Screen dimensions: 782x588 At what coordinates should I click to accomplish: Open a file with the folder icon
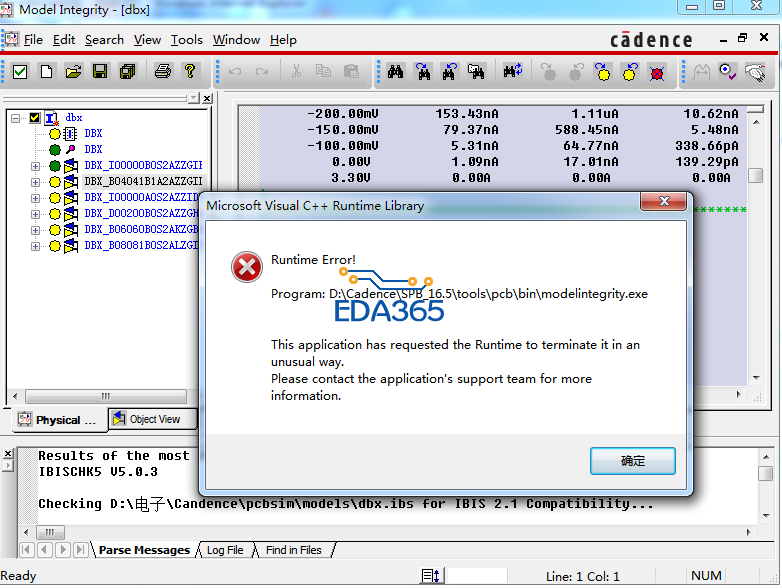click(x=73, y=72)
